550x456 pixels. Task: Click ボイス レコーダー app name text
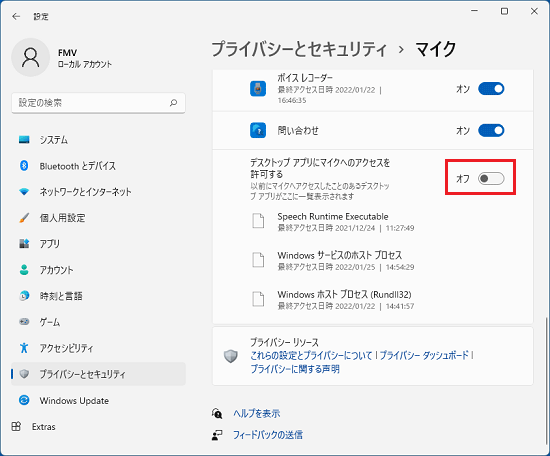305,78
